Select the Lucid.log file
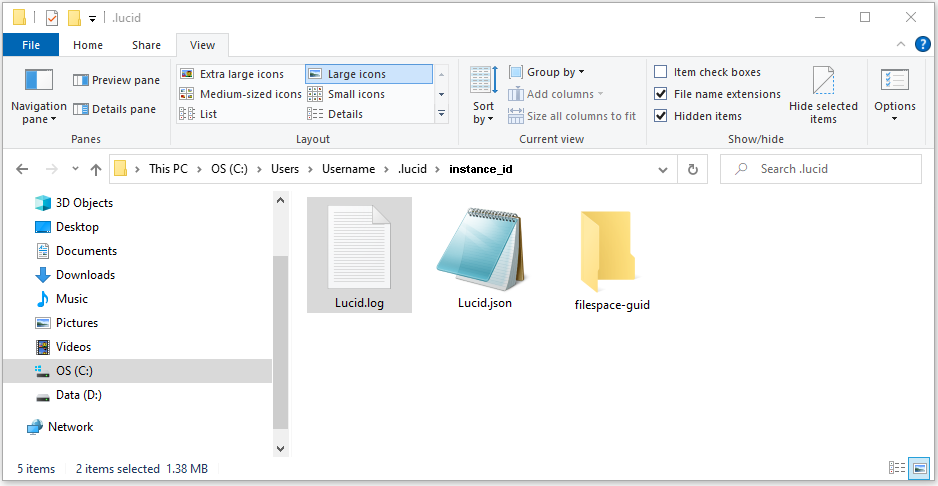 (360, 255)
